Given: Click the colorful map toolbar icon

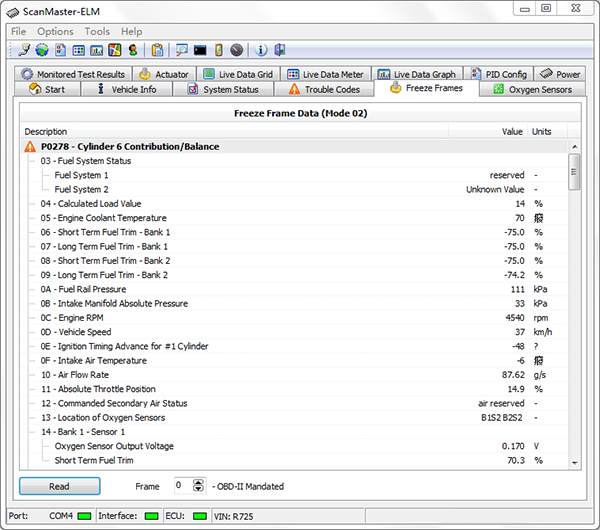Looking at the screenshot, I should 115,50.
